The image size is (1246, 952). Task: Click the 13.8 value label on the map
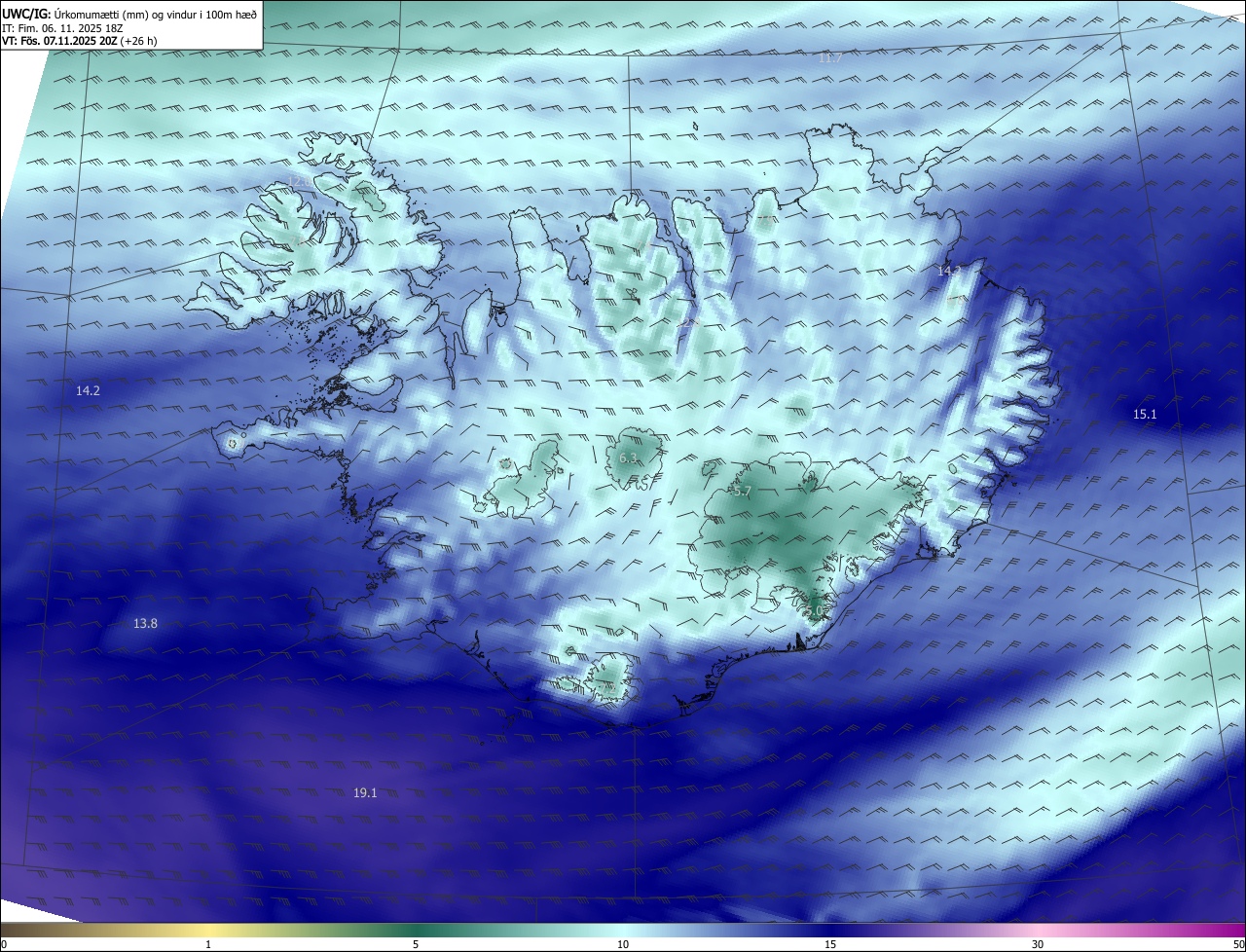pos(145,623)
